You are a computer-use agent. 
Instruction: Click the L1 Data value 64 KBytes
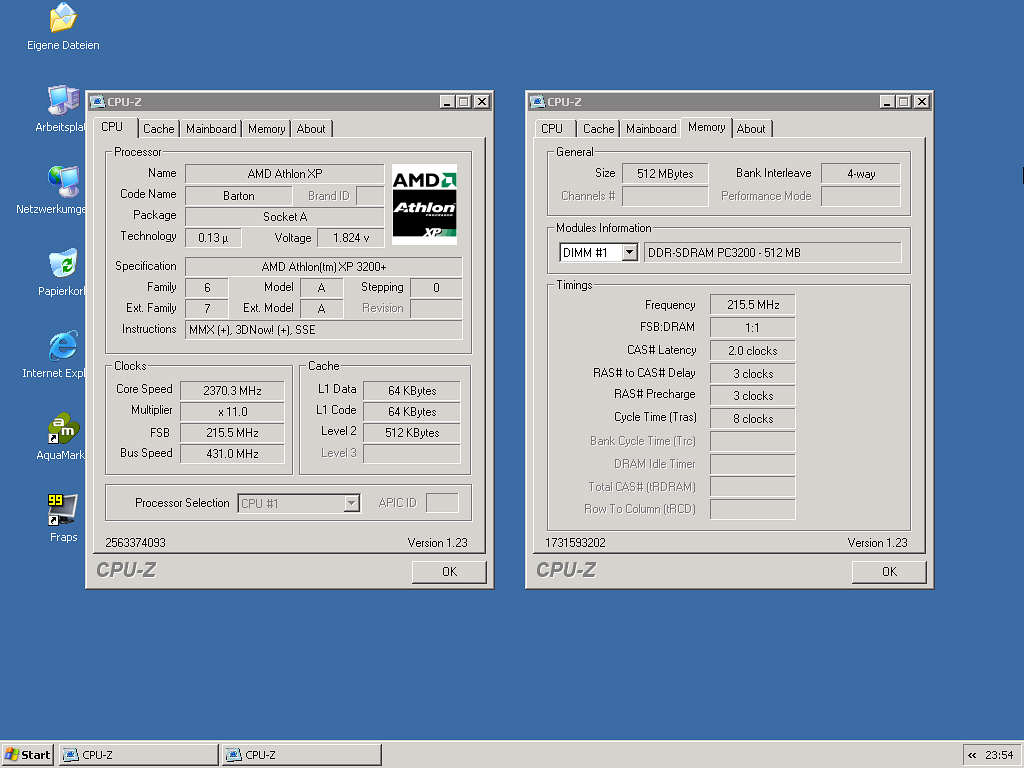(x=411, y=391)
